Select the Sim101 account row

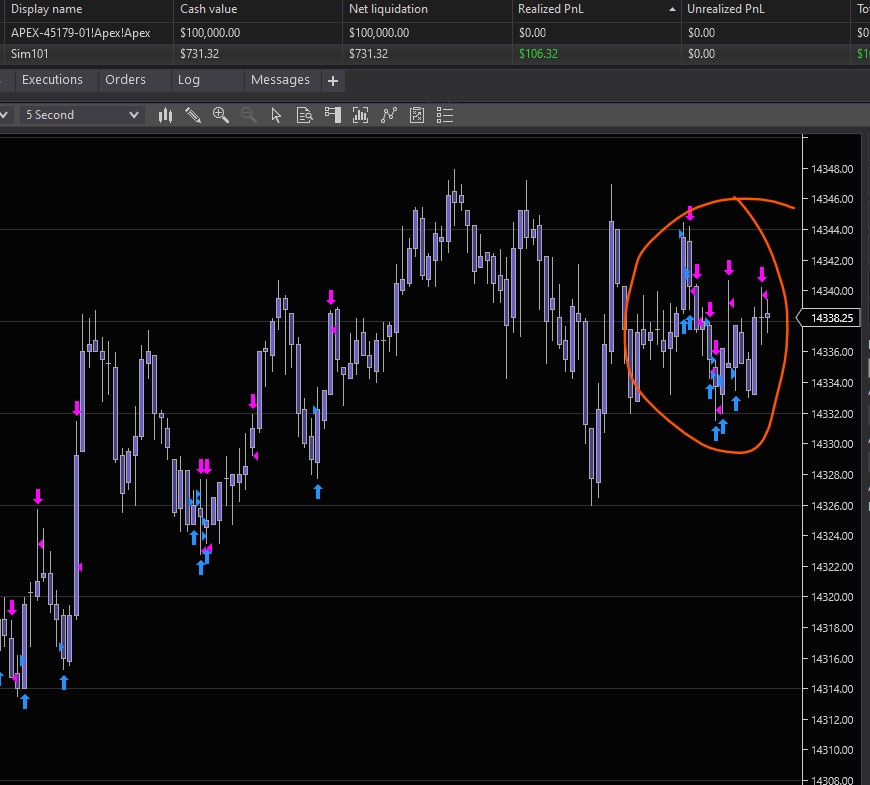(435, 54)
